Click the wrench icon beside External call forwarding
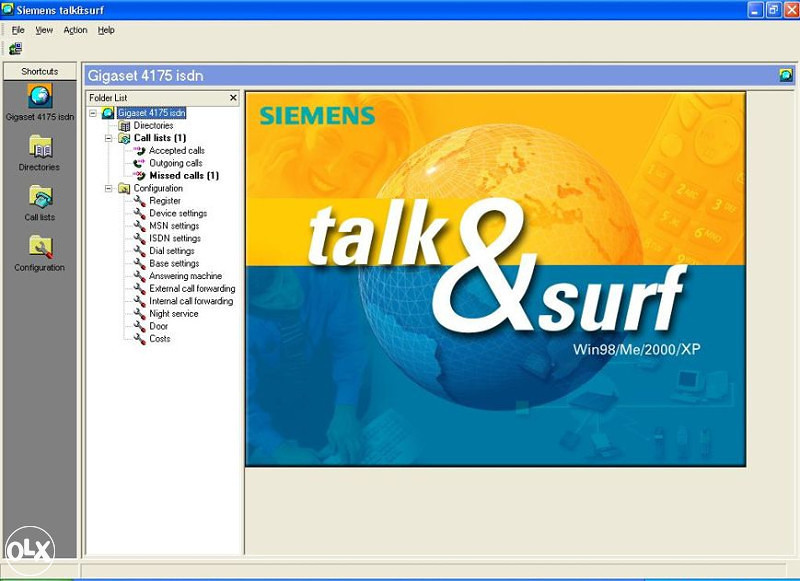This screenshot has height=581, width=800. 139,288
